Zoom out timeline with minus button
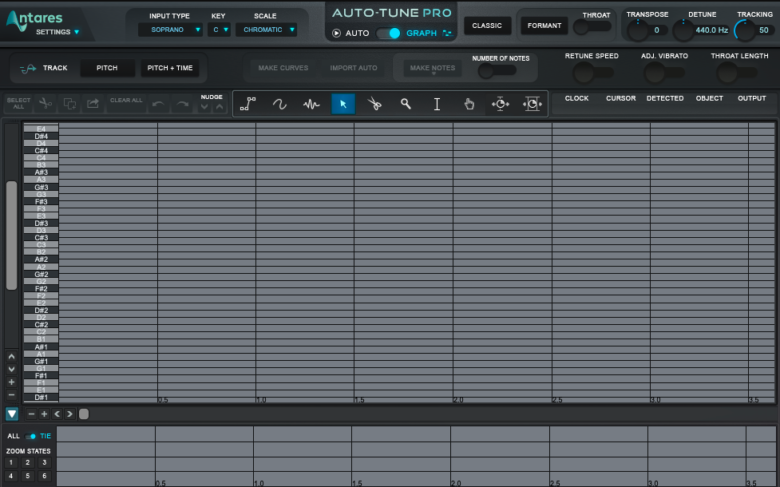Screen dimensions: 780x487 31,414
